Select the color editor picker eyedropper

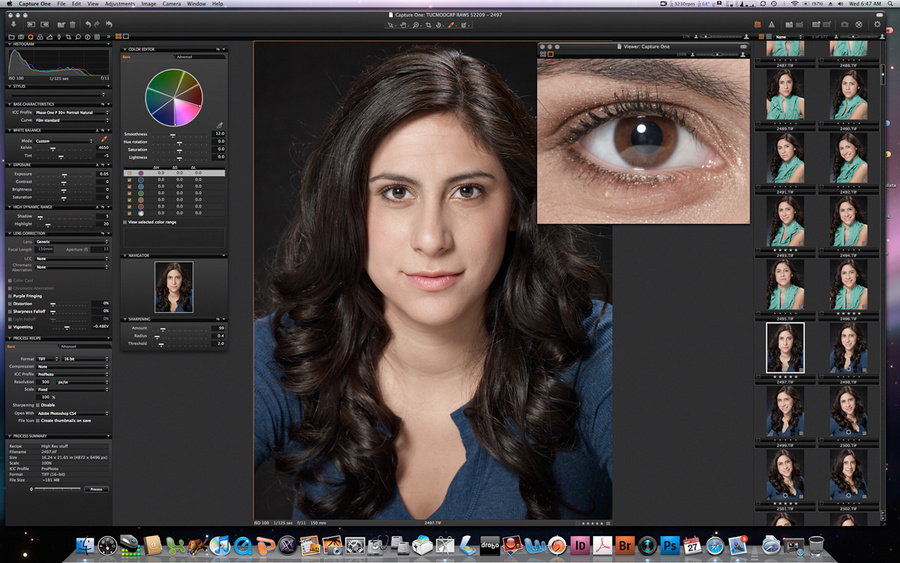pyautogui.click(x=220, y=125)
